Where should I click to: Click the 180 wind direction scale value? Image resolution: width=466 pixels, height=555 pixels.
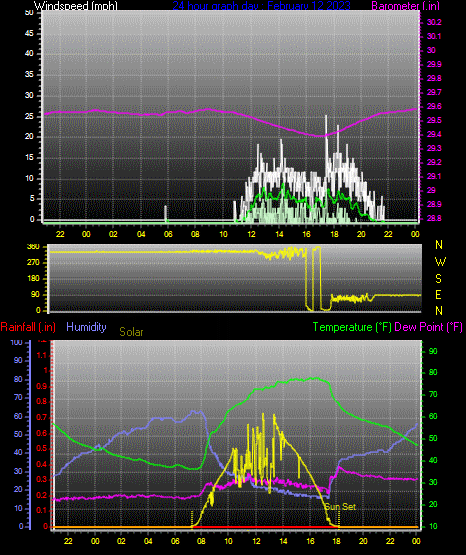33,279
